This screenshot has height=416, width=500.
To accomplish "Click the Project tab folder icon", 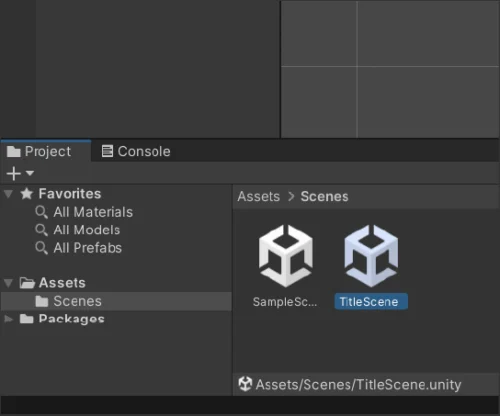I will tap(14, 151).
